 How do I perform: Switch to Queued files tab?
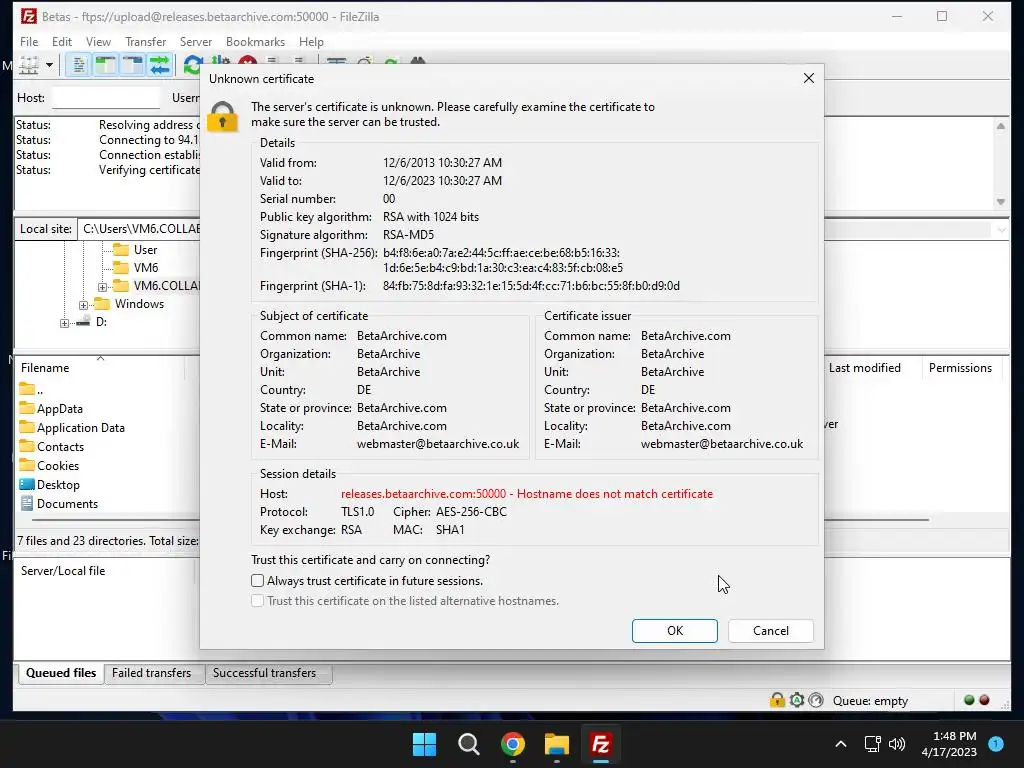pos(61,673)
